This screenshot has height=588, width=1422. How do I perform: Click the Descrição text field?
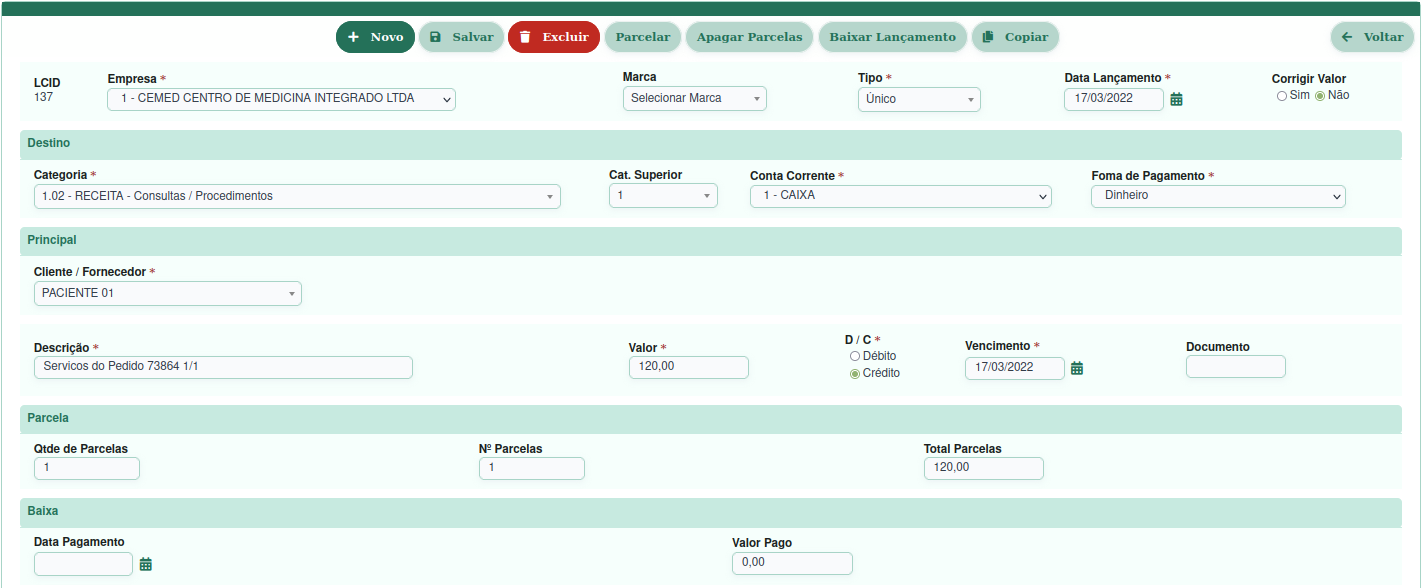tap(223, 367)
